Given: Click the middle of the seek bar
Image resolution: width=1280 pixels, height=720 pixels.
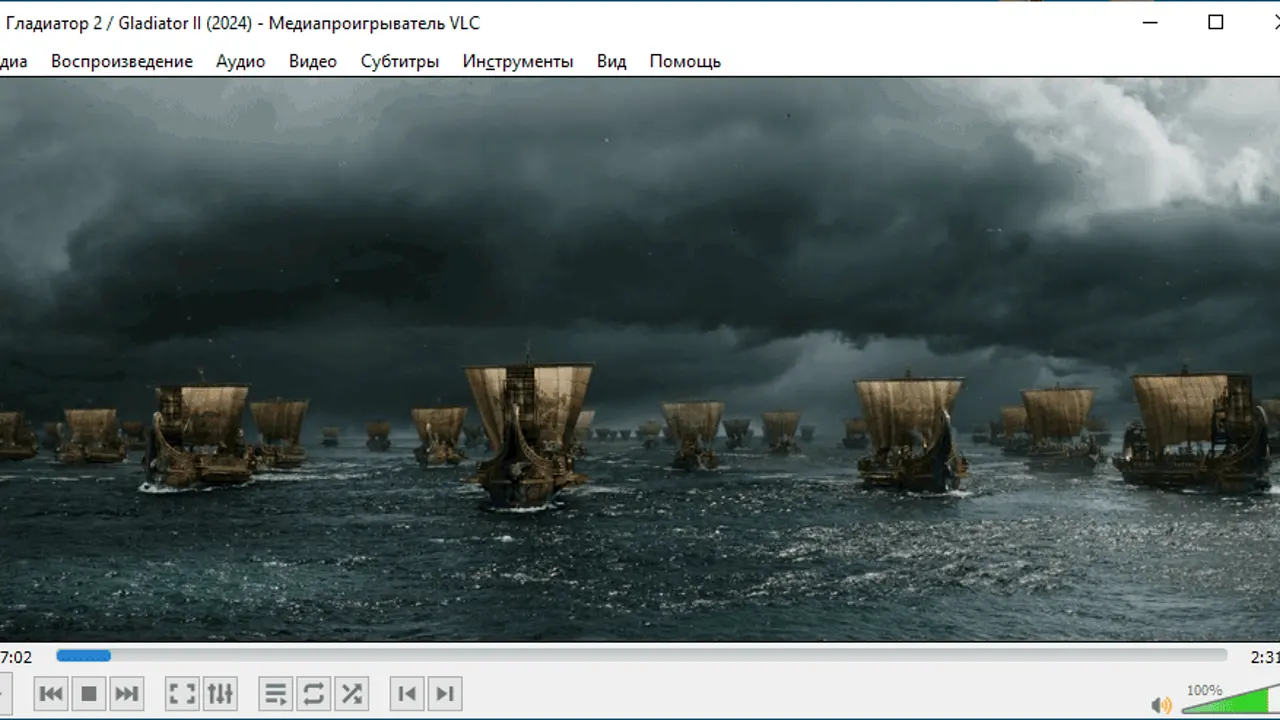Looking at the screenshot, I should pyautogui.click(x=641, y=656).
